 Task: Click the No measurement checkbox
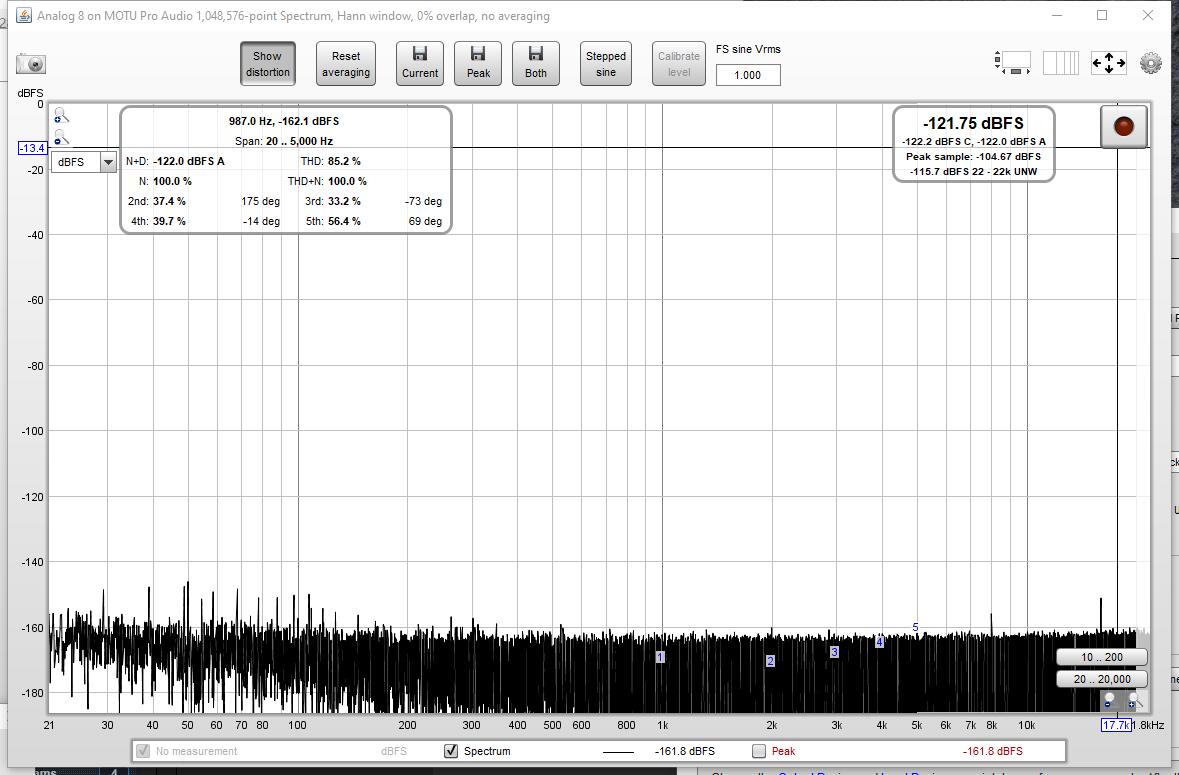(x=142, y=751)
